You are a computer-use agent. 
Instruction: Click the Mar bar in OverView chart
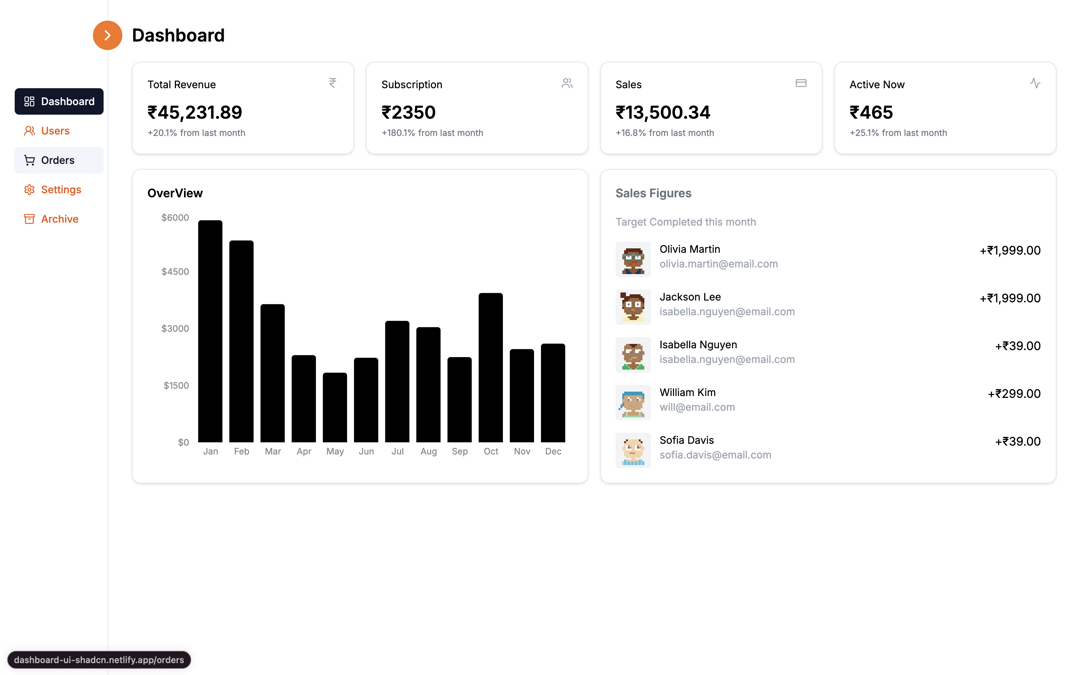273,373
